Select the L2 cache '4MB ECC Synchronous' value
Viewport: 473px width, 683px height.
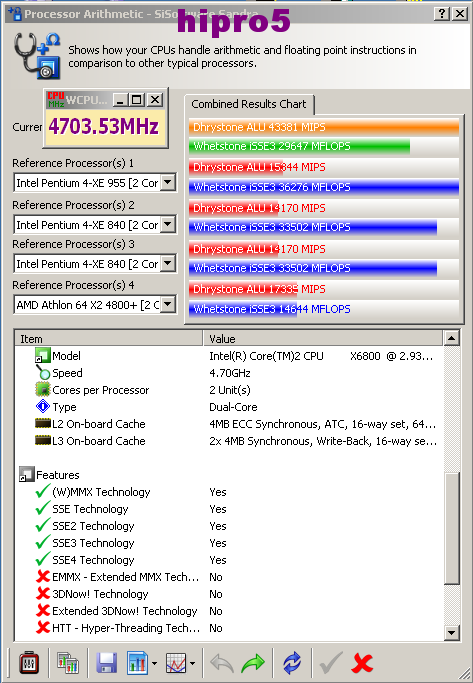pos(323,424)
